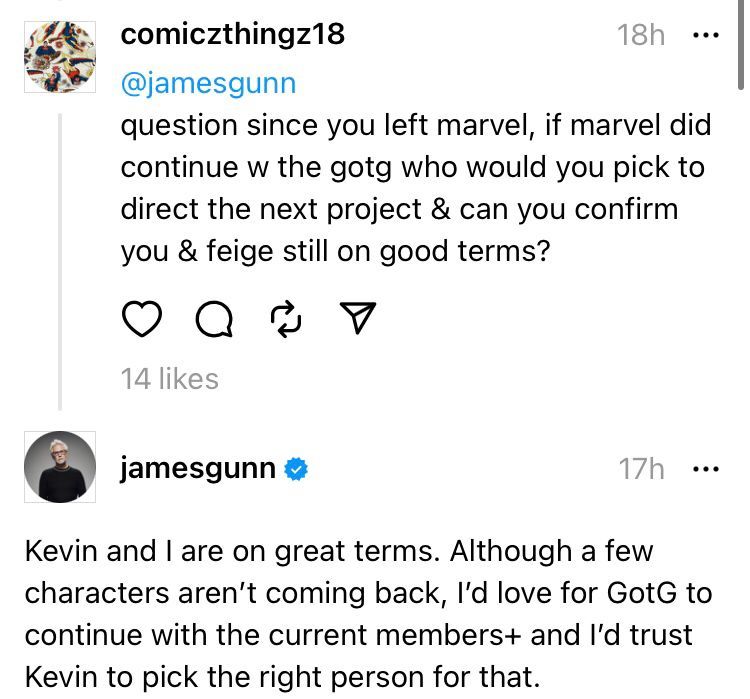
Task: Open the jamesgunn username link
Action: coord(198,467)
